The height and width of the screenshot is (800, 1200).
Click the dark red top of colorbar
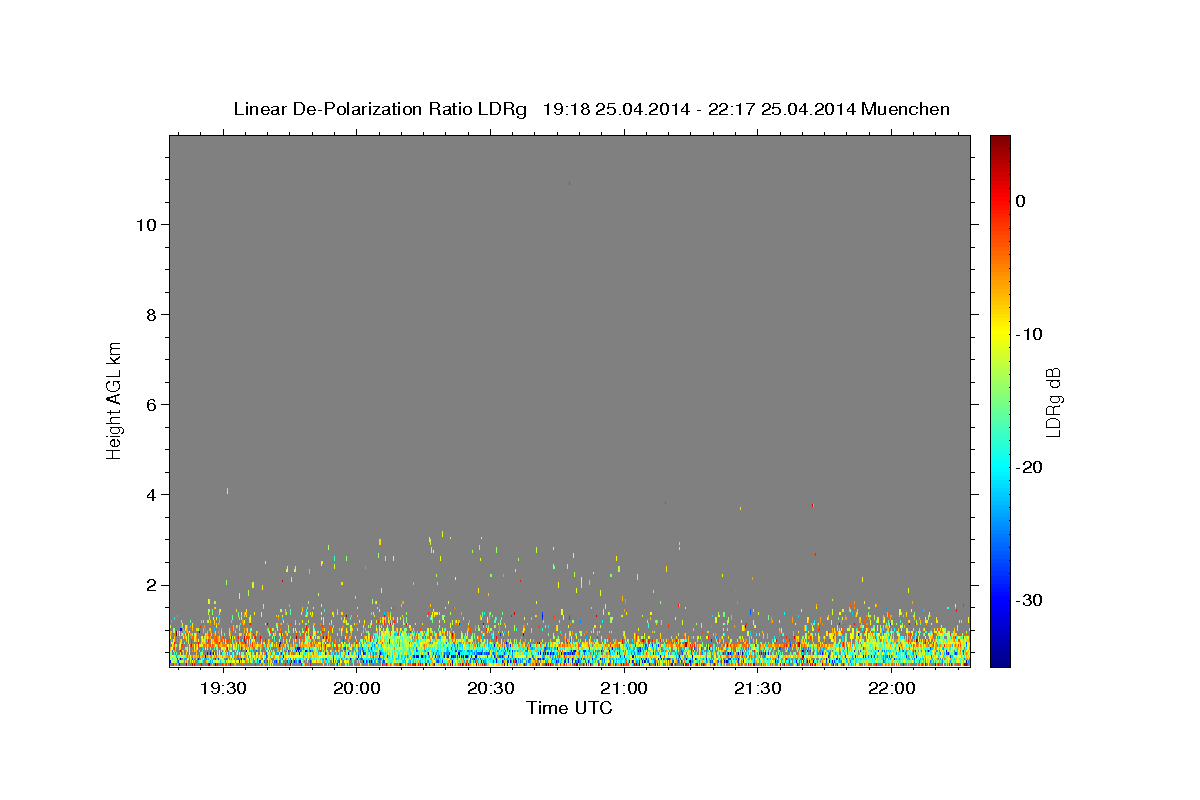coord(1000,142)
